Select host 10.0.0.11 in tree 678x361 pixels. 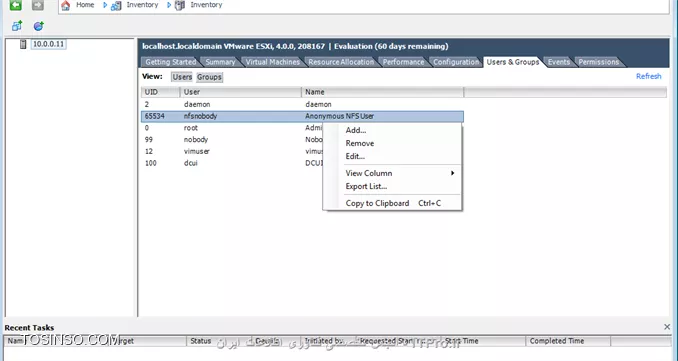point(48,44)
